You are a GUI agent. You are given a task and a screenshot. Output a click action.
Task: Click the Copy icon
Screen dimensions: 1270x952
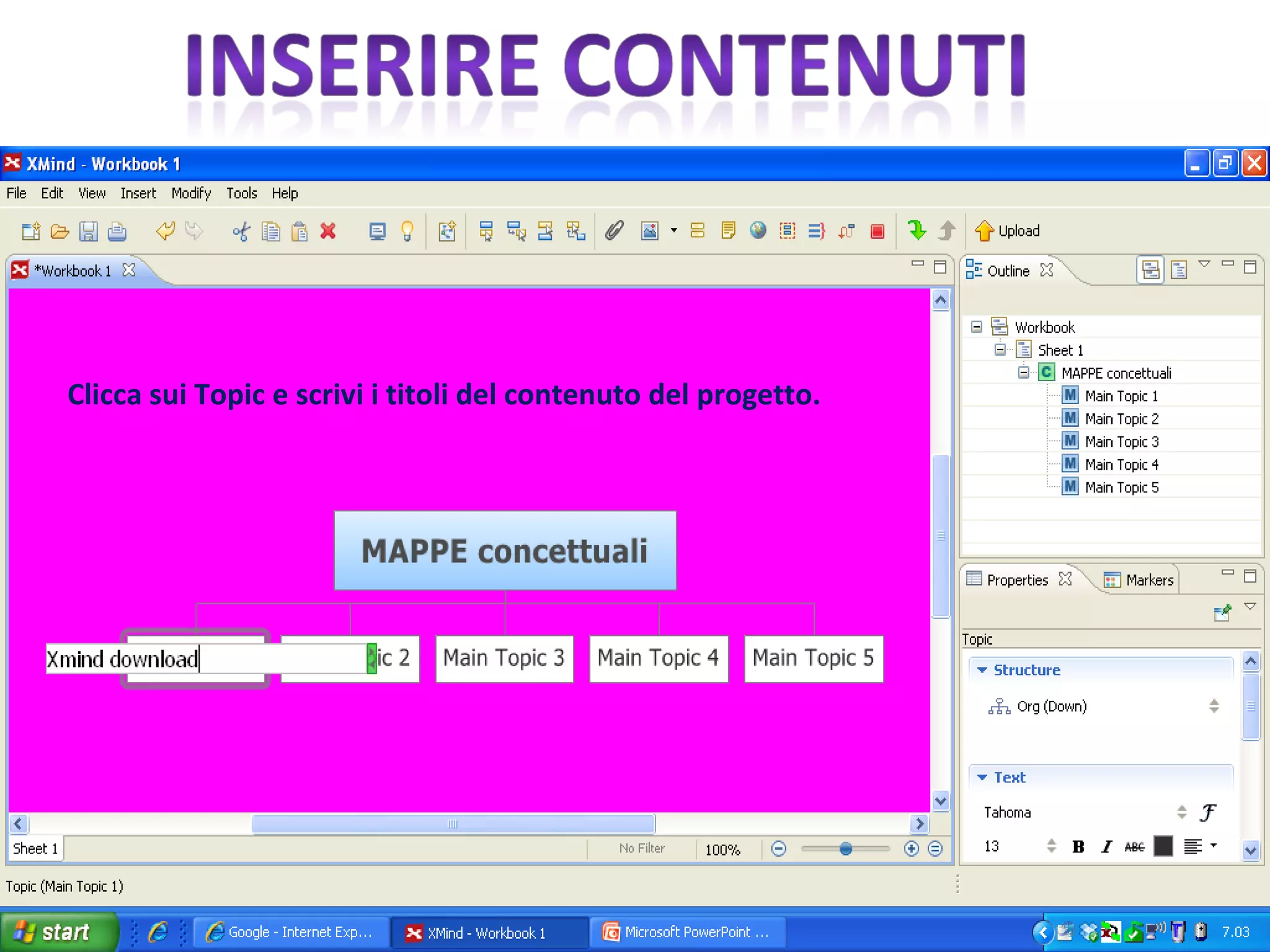pyautogui.click(x=270, y=232)
